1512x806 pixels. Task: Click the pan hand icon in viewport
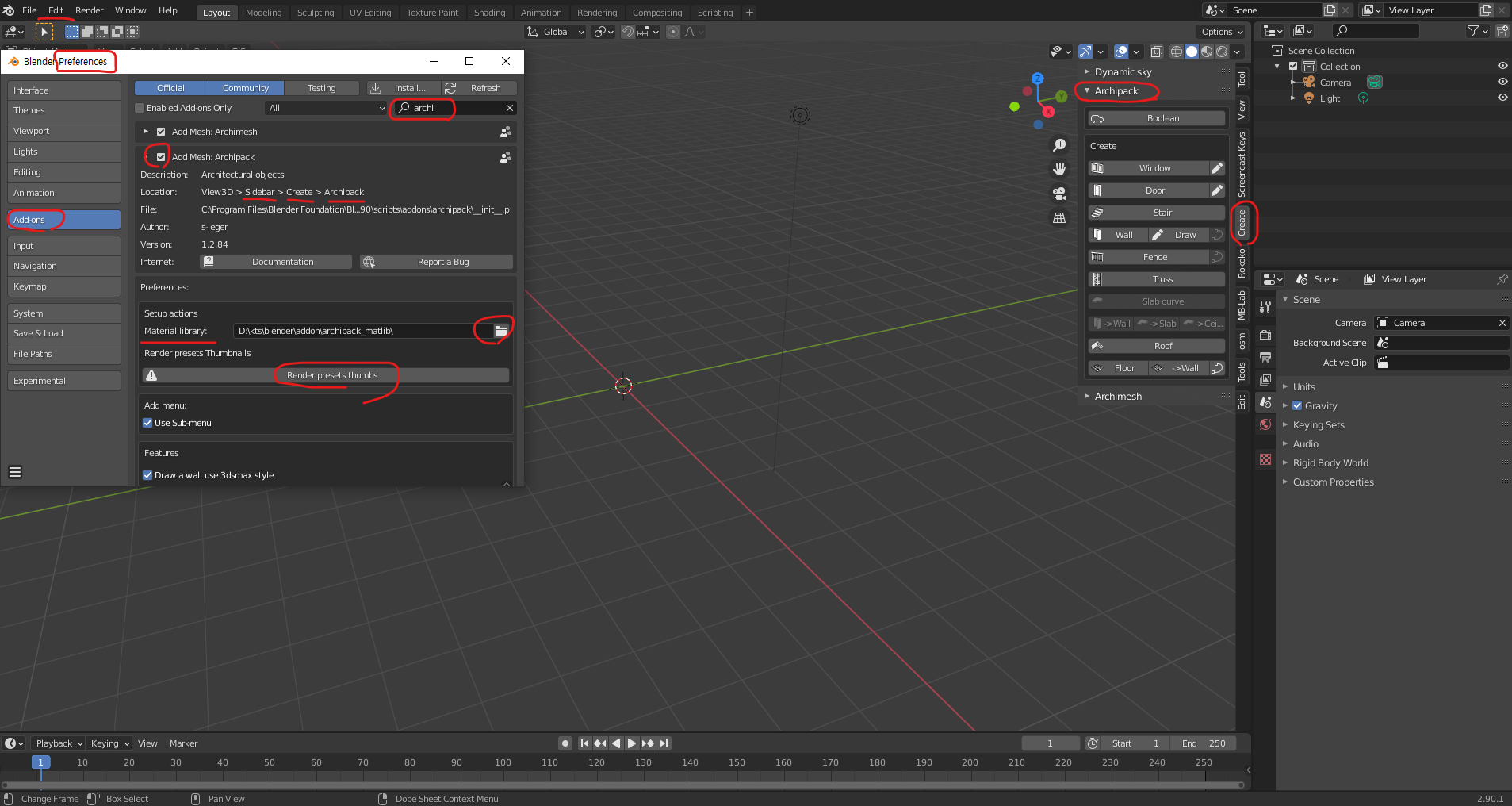pyautogui.click(x=1059, y=169)
